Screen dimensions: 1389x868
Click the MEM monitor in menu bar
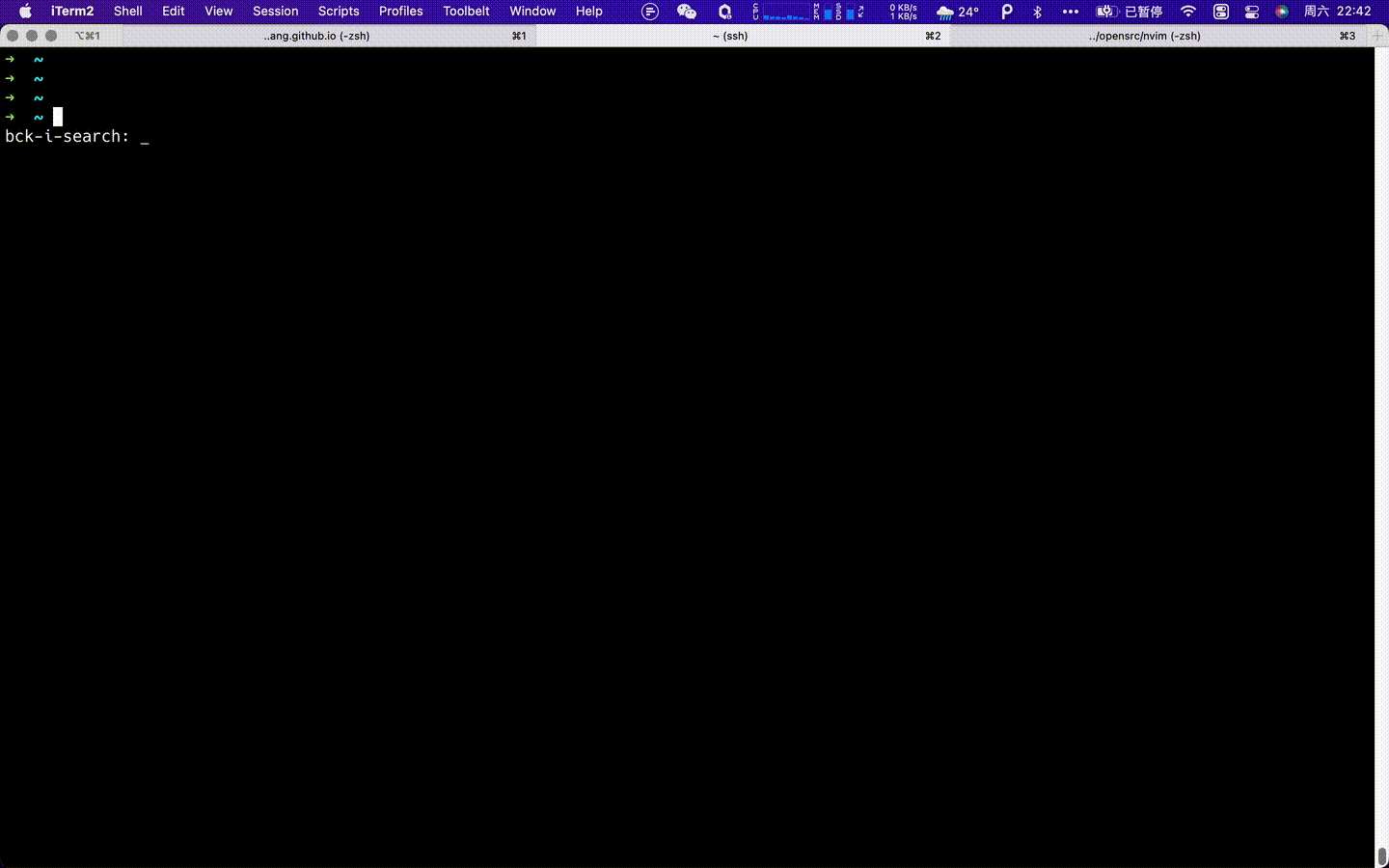point(822,12)
